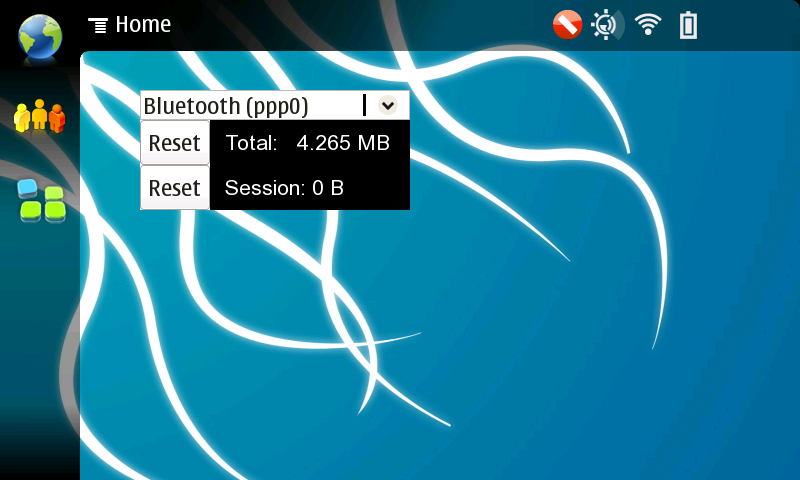Reset the Session data counter
Viewport: 800px width, 480px height.
pyautogui.click(x=175, y=188)
